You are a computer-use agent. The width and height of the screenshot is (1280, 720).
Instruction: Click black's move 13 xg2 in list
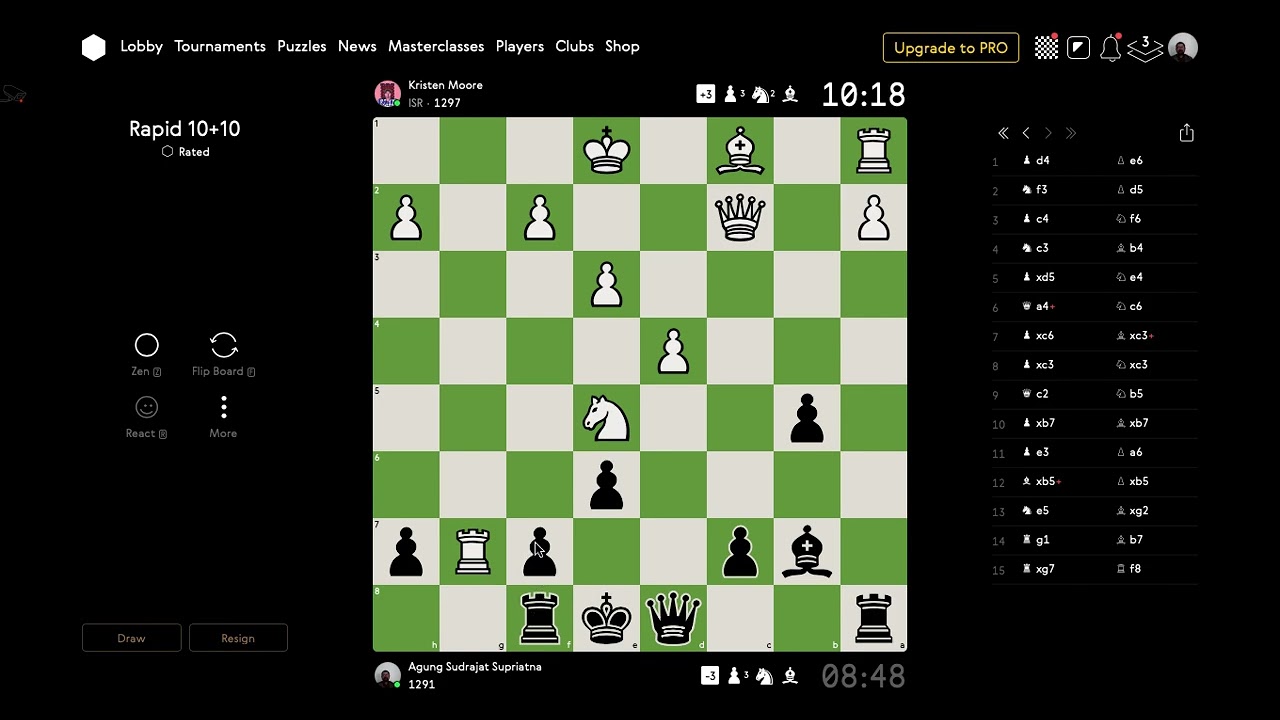coord(1132,510)
